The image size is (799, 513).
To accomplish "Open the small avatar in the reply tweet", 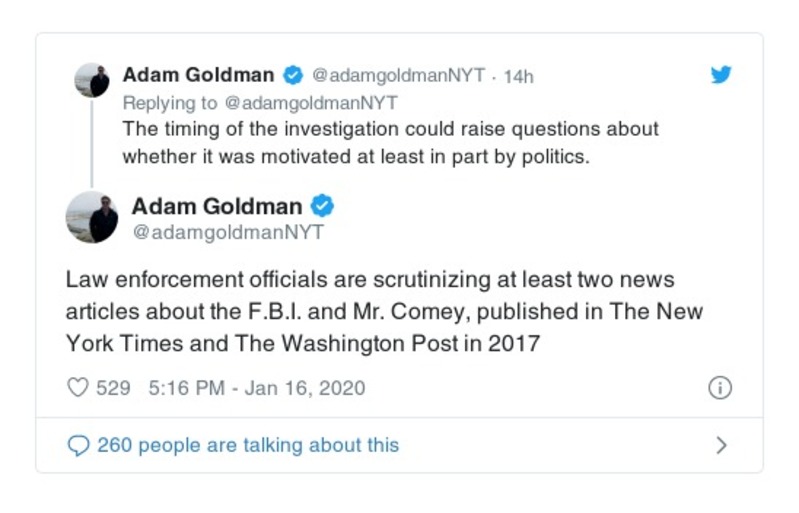I will click(92, 80).
